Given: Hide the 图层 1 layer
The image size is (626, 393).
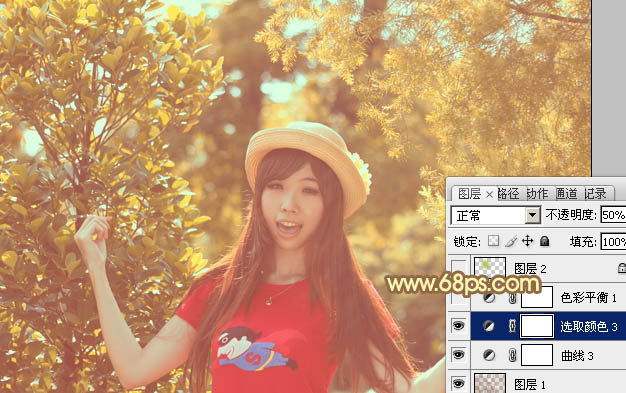Looking at the screenshot, I should tap(458, 383).
